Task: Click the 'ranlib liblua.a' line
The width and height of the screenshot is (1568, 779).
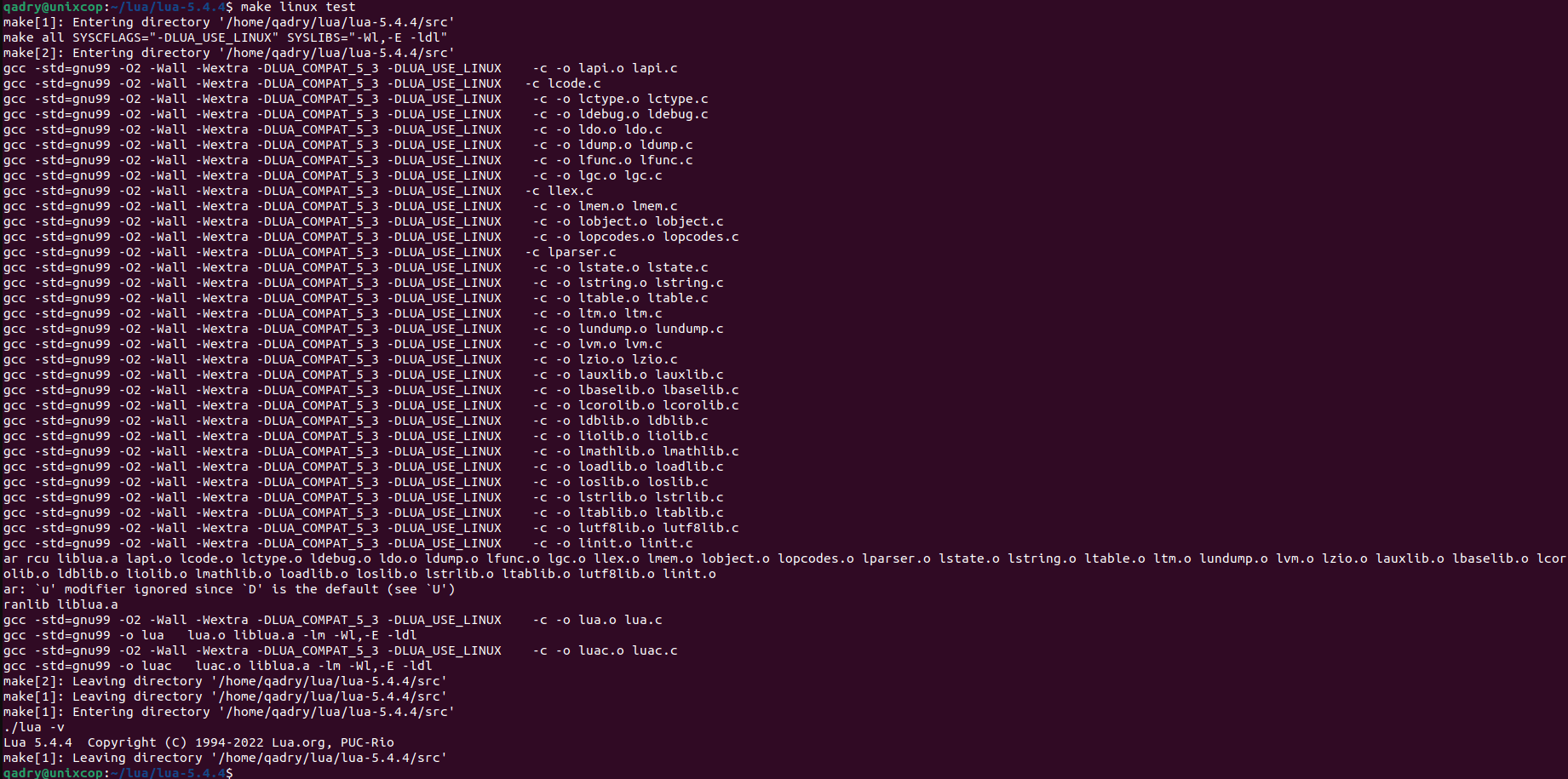Action: point(60,604)
